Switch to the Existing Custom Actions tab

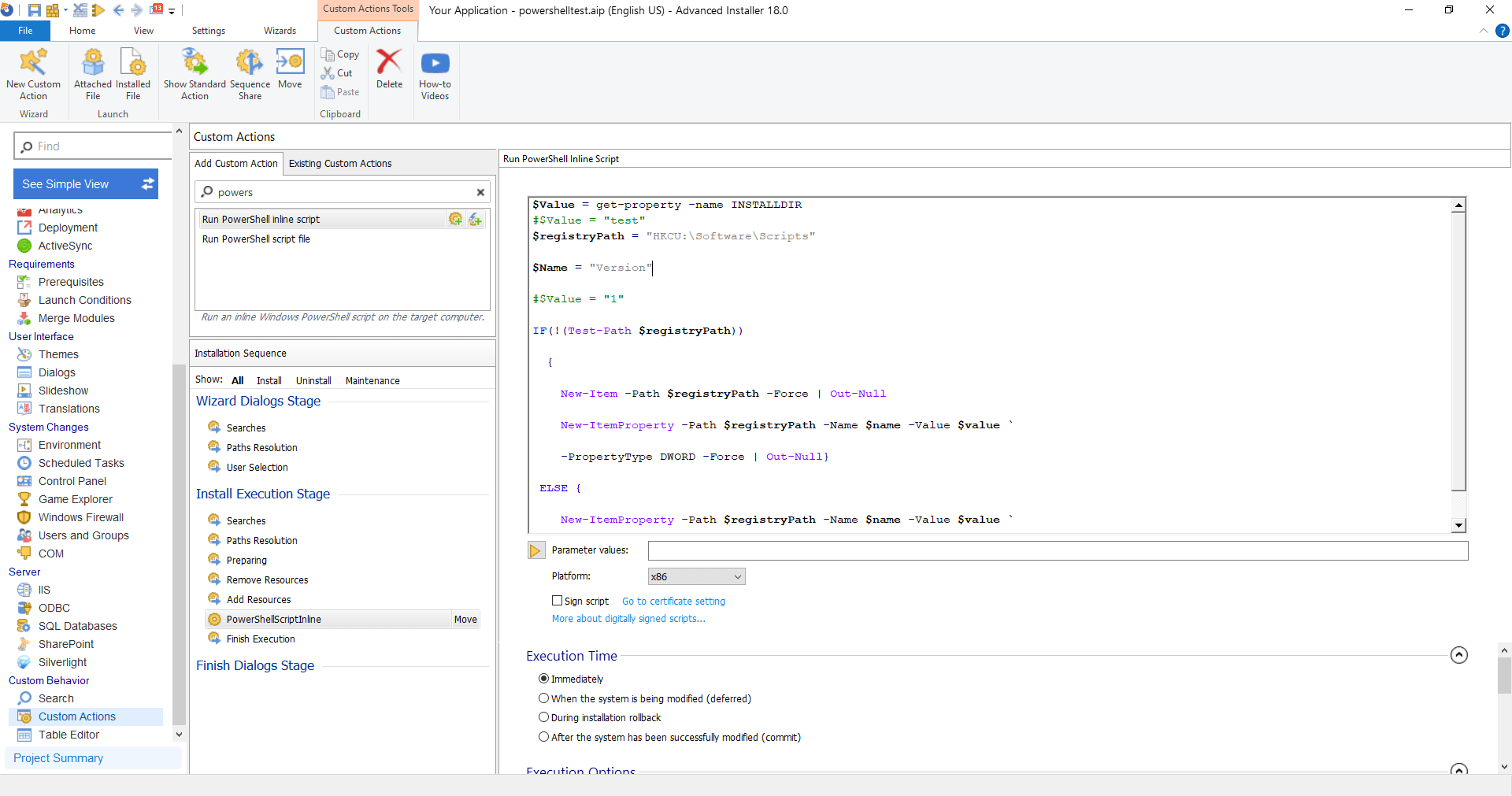click(x=340, y=164)
